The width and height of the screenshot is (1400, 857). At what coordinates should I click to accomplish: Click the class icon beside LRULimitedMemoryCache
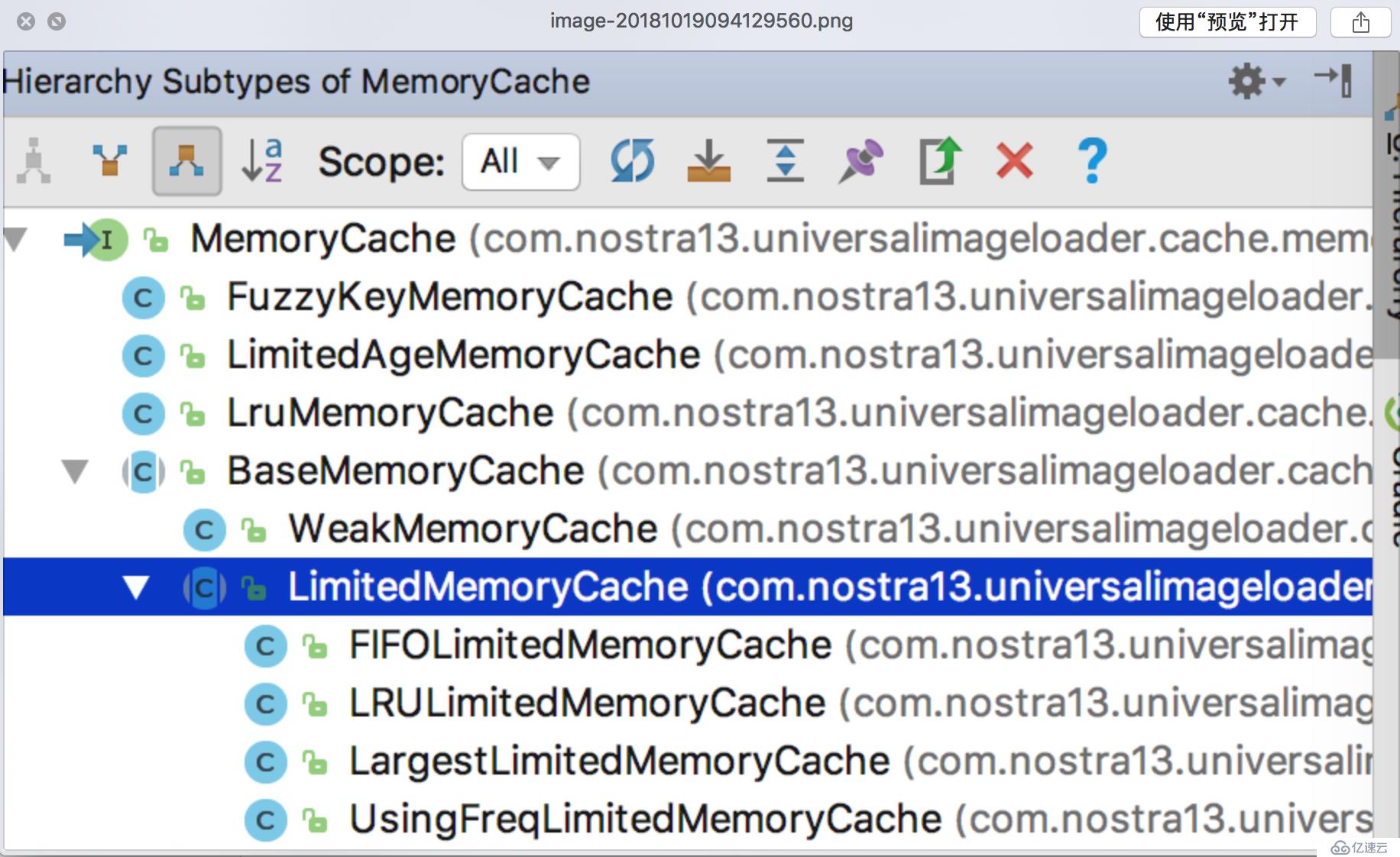click(x=266, y=704)
